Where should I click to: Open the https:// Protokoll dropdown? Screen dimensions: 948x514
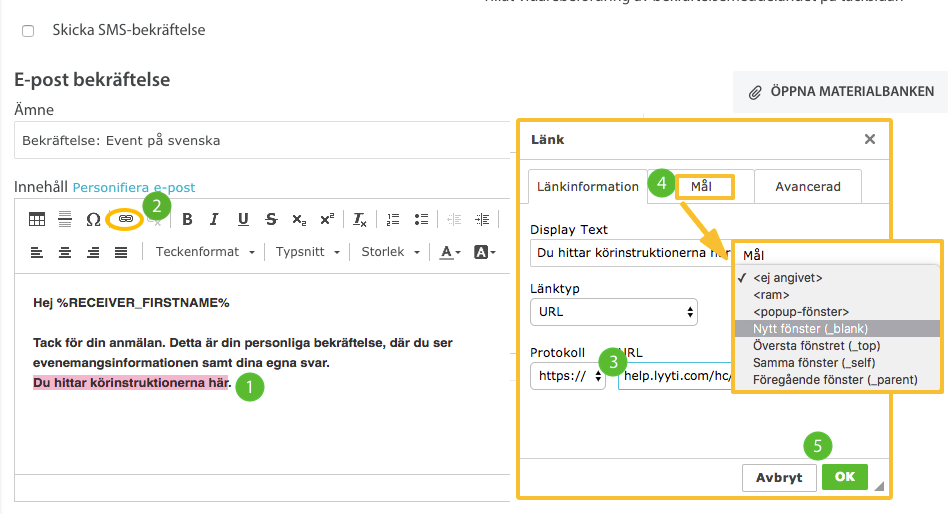pyautogui.click(x=567, y=376)
